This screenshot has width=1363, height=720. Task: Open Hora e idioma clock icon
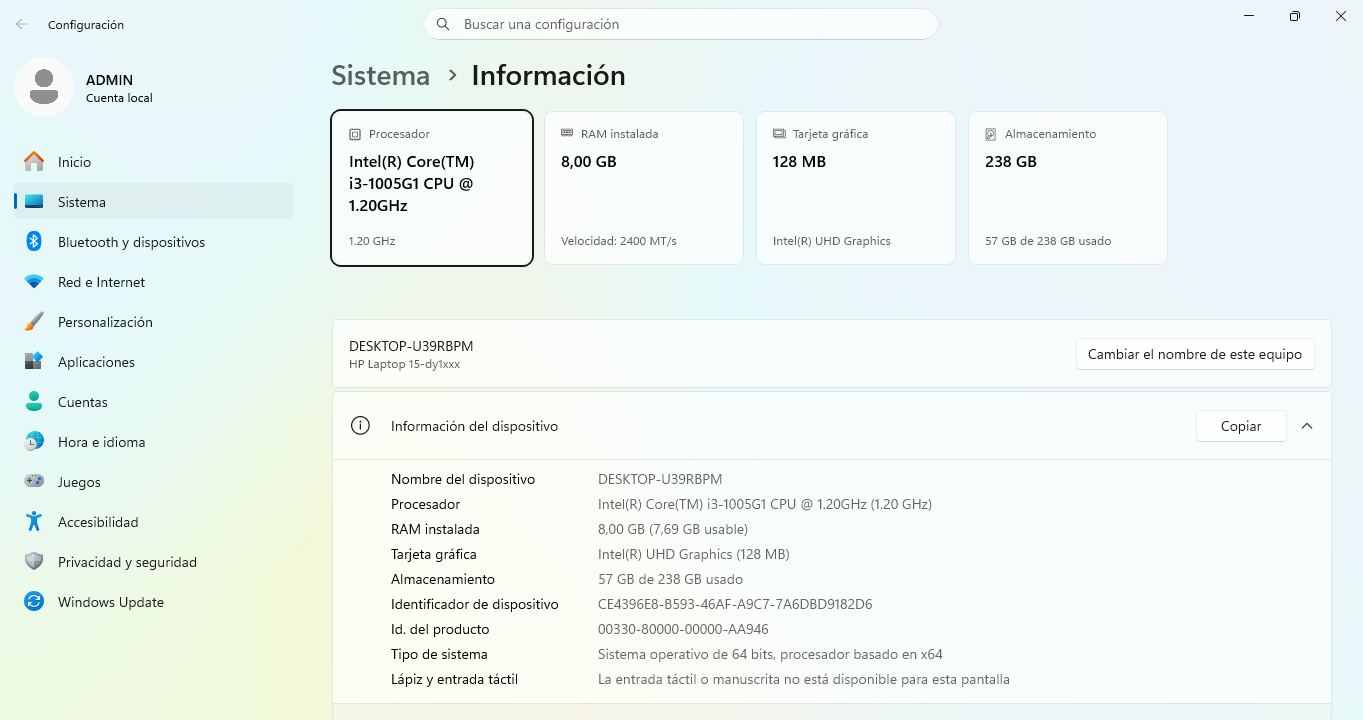pos(34,442)
